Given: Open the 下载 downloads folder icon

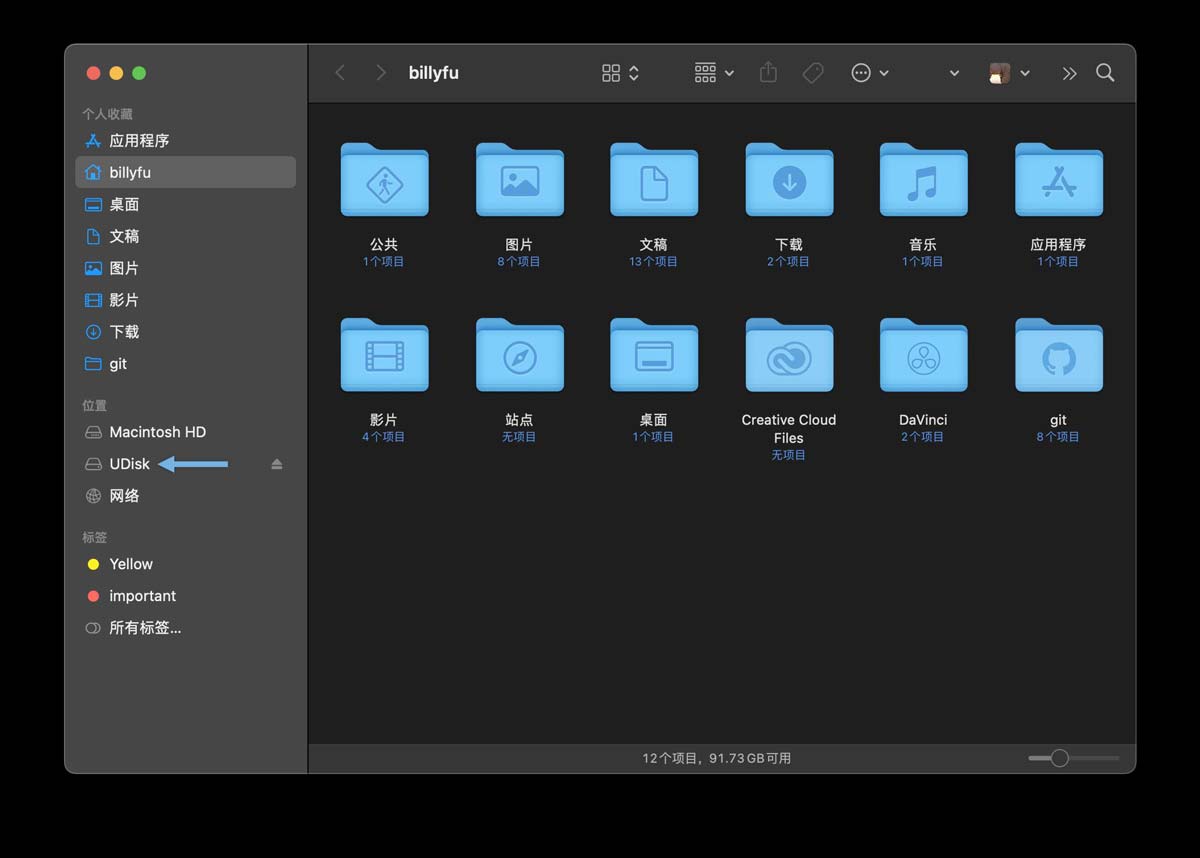Looking at the screenshot, I should click(x=789, y=181).
